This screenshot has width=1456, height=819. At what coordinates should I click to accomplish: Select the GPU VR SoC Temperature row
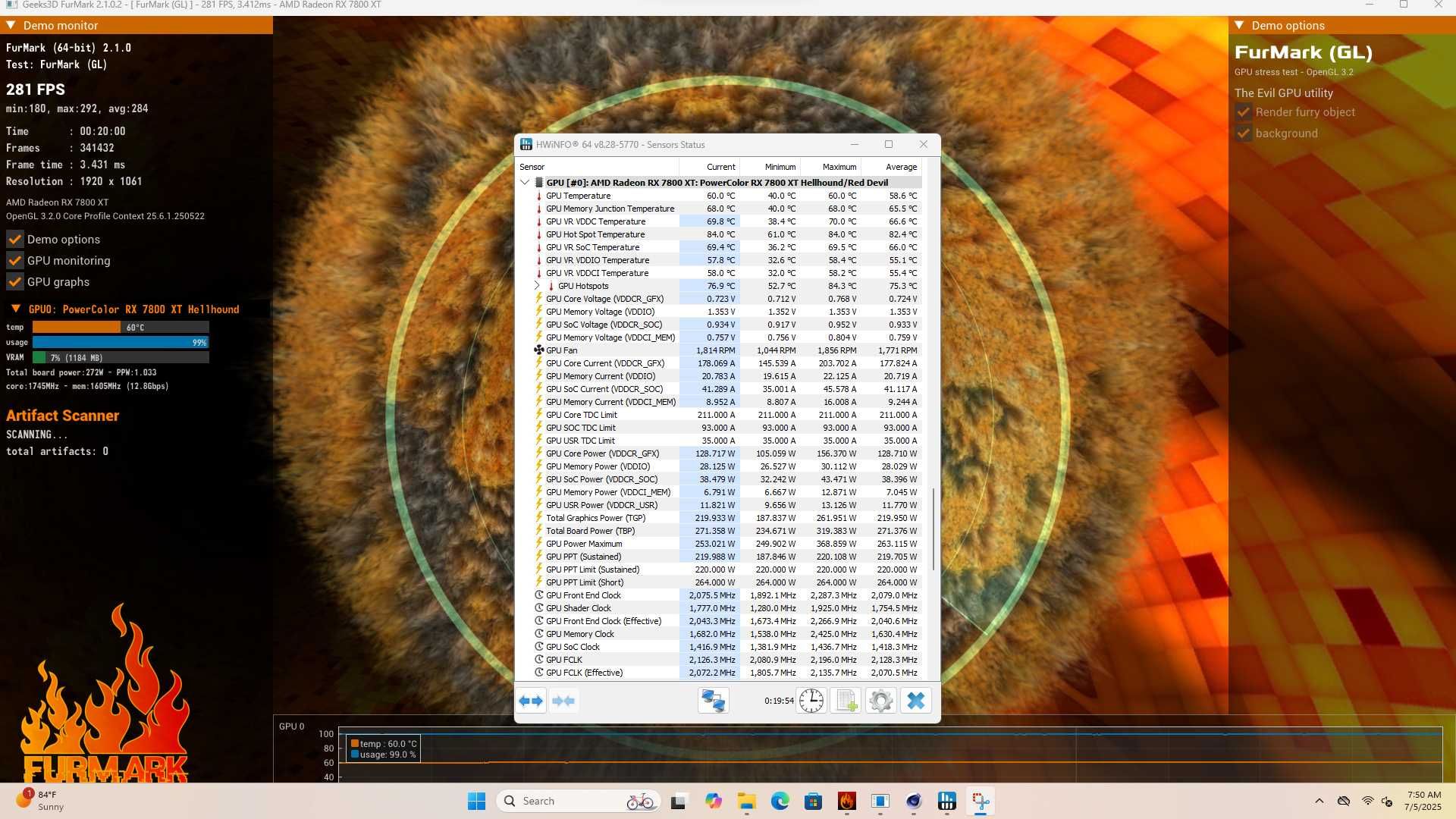tap(719, 247)
